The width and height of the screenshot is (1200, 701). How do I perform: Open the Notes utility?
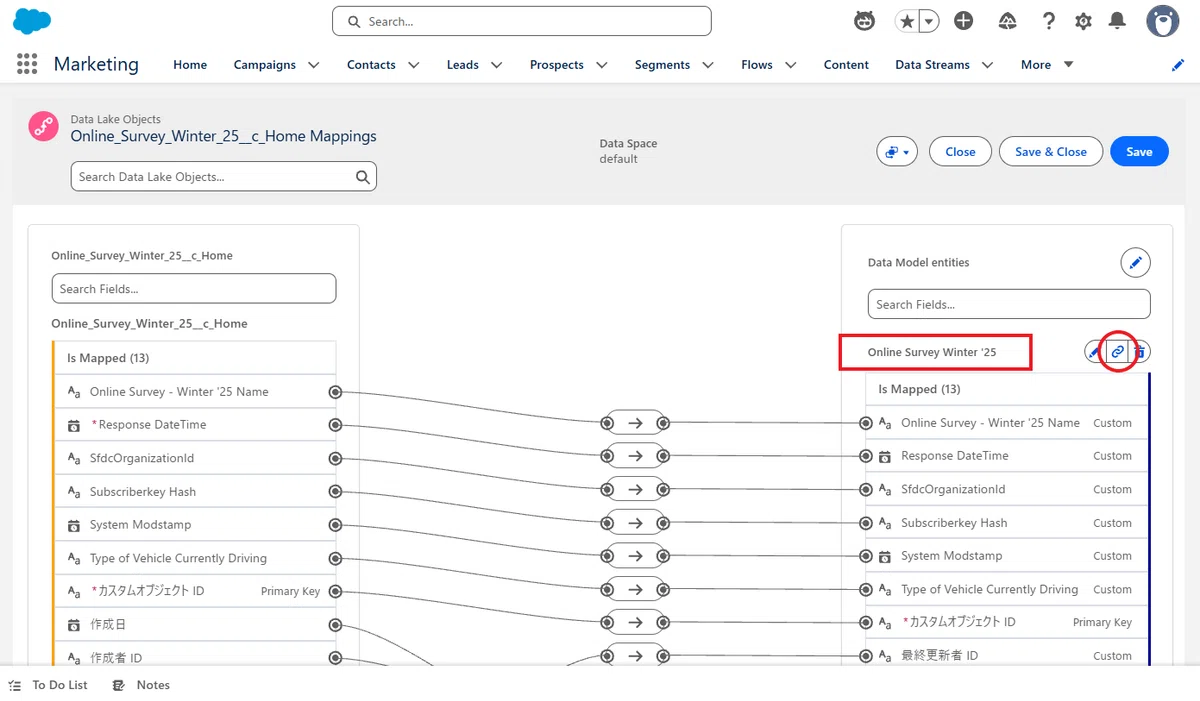pyautogui.click(x=141, y=685)
